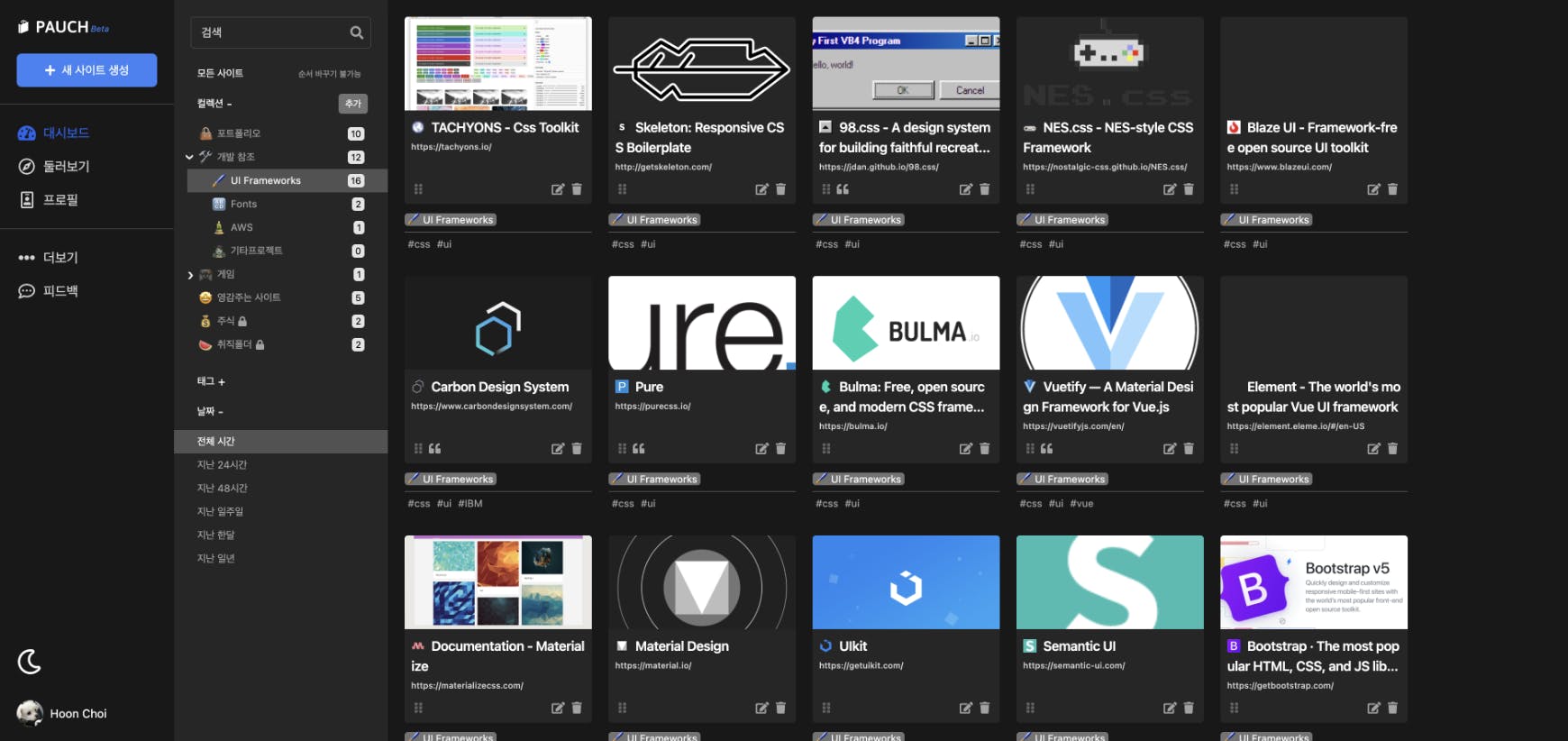Filter by 지난 한달
The height and width of the screenshot is (741, 1568).
(215, 535)
